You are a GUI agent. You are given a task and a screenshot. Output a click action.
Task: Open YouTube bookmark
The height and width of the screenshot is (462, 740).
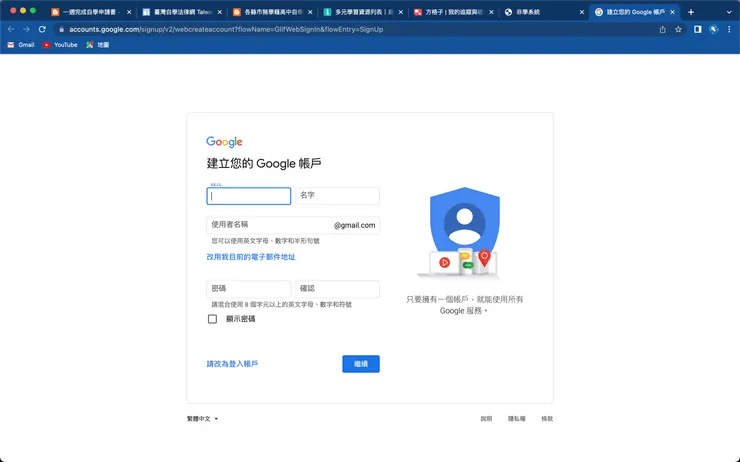point(60,45)
